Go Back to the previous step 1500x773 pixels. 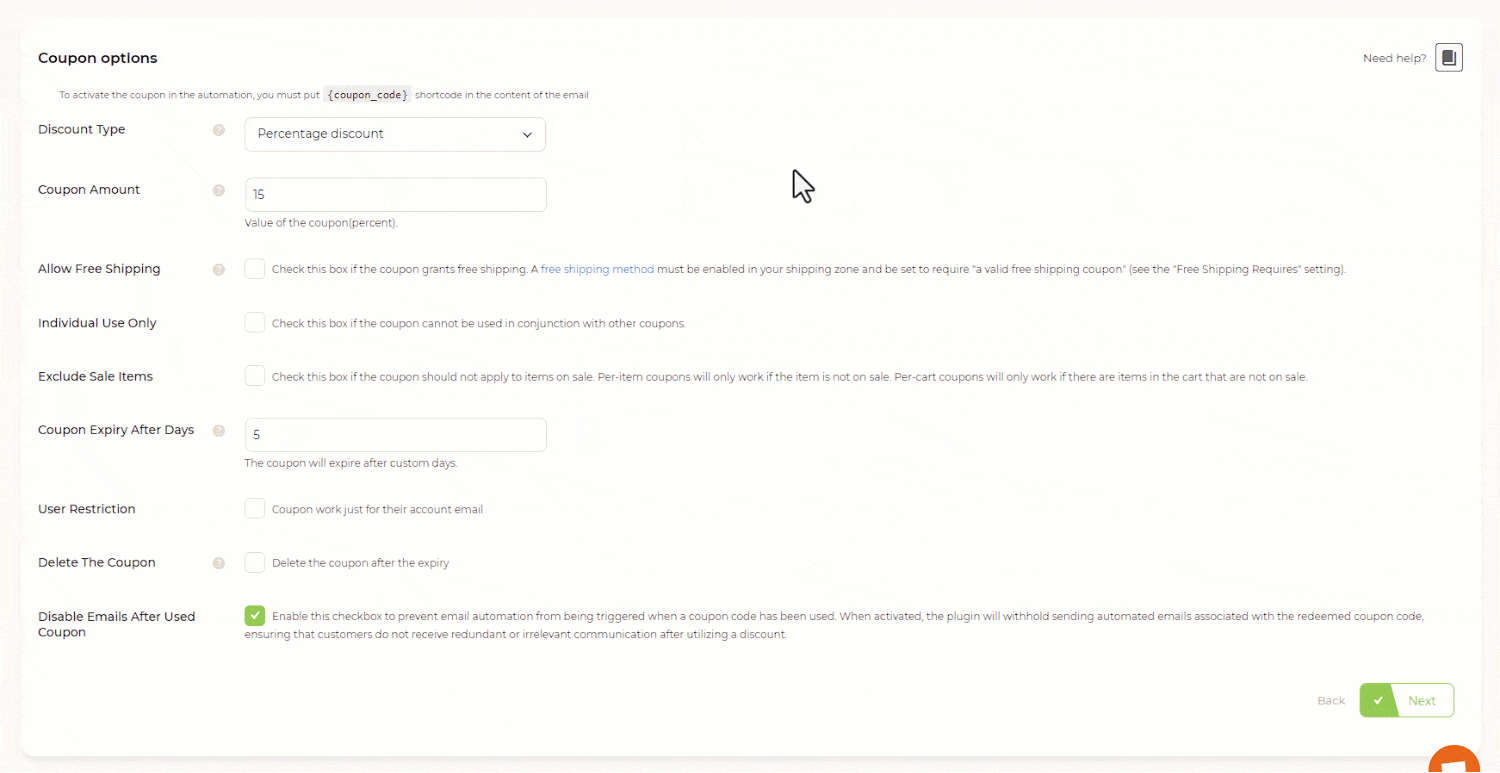[x=1330, y=701]
